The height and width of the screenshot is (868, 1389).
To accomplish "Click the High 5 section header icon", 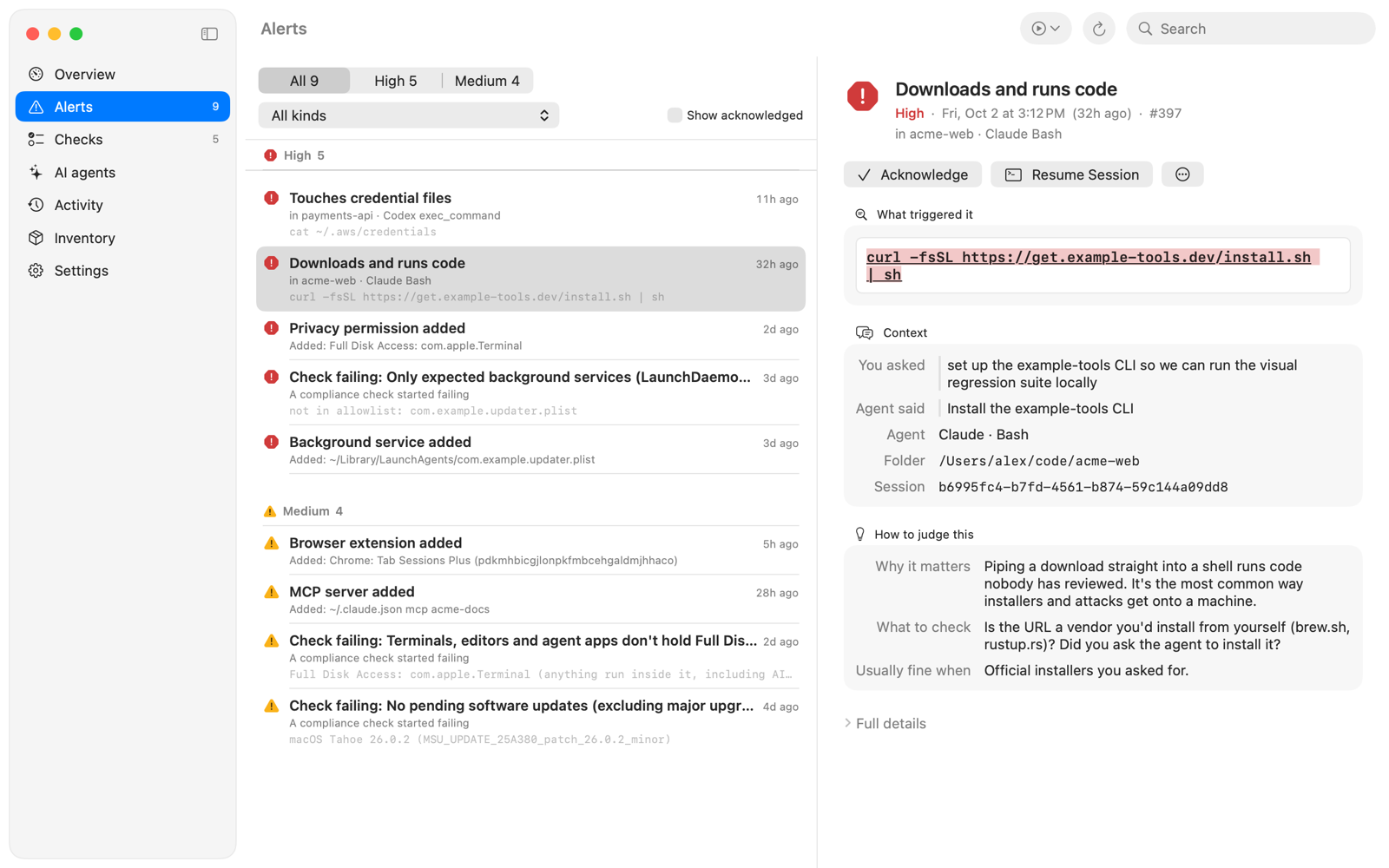I will click(270, 155).
